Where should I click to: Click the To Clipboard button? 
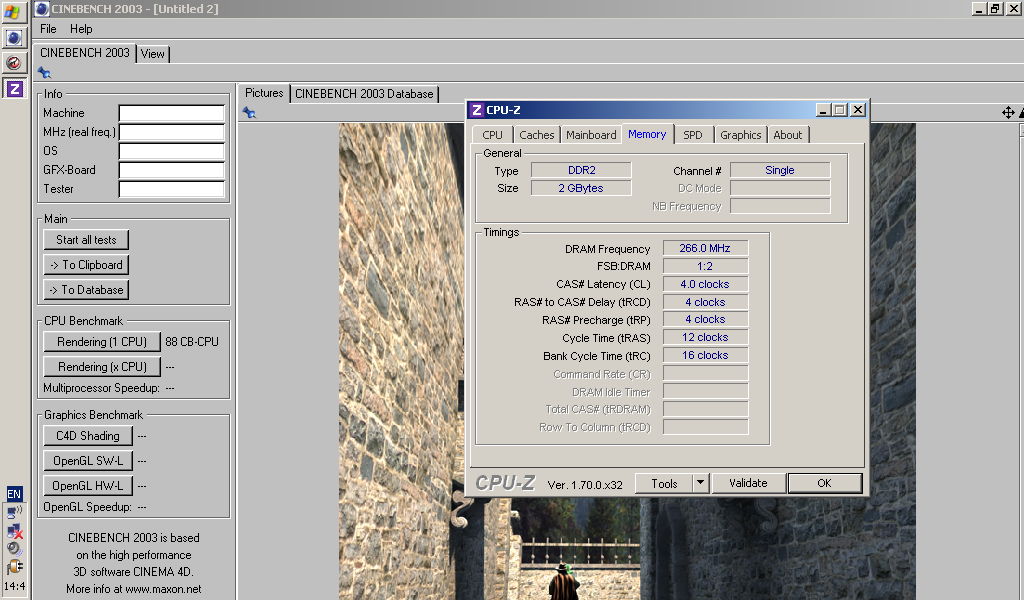[x=86, y=265]
